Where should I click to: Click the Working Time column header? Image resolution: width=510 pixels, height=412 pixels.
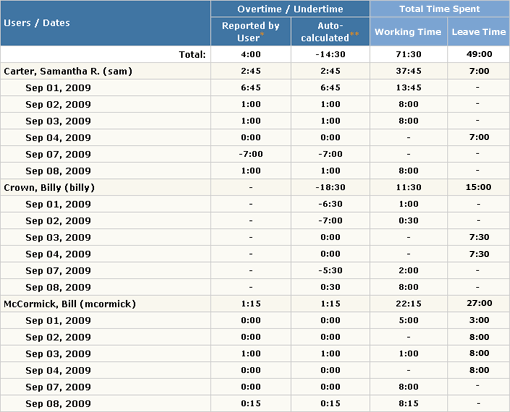408,32
